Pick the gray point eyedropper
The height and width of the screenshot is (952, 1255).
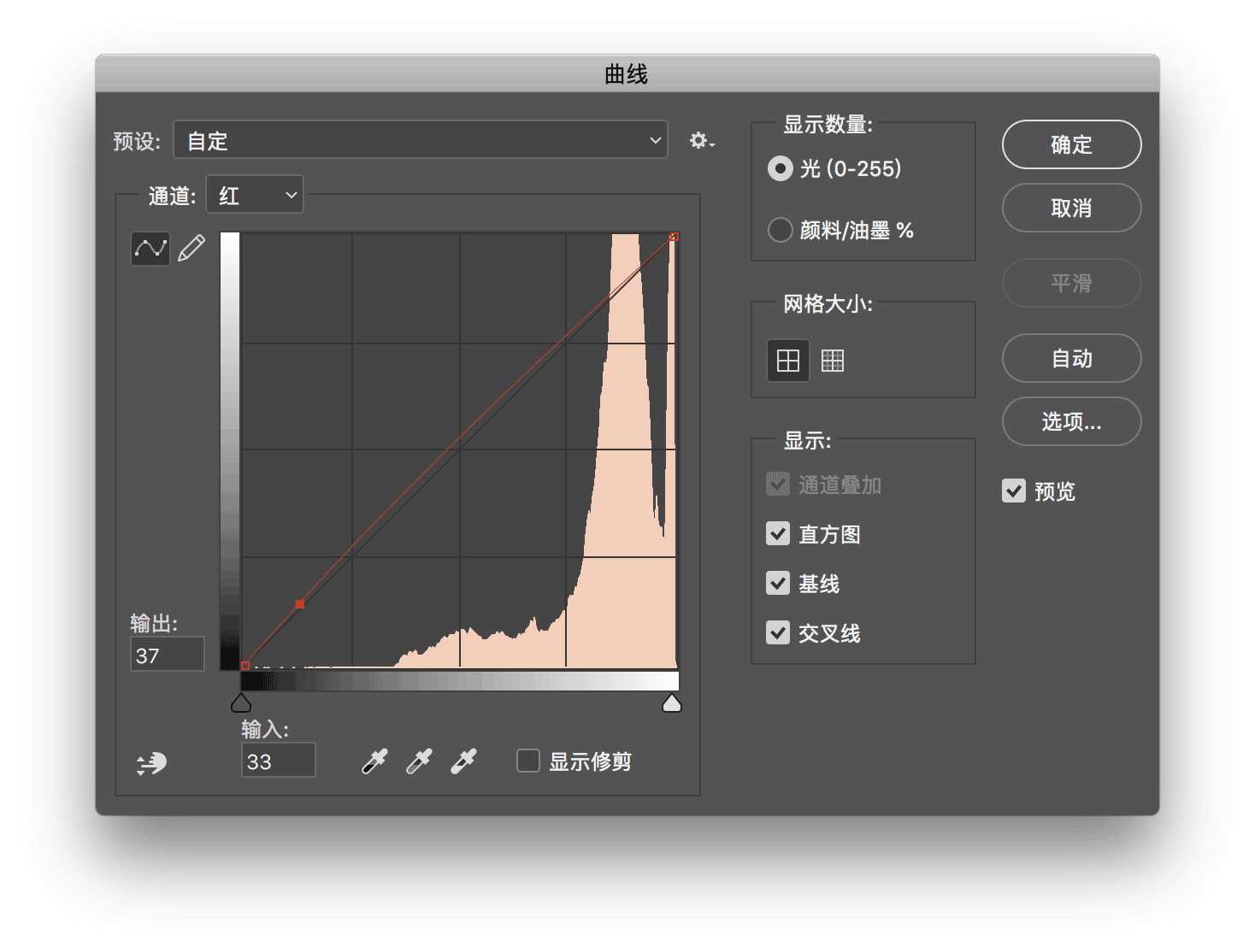[x=419, y=761]
